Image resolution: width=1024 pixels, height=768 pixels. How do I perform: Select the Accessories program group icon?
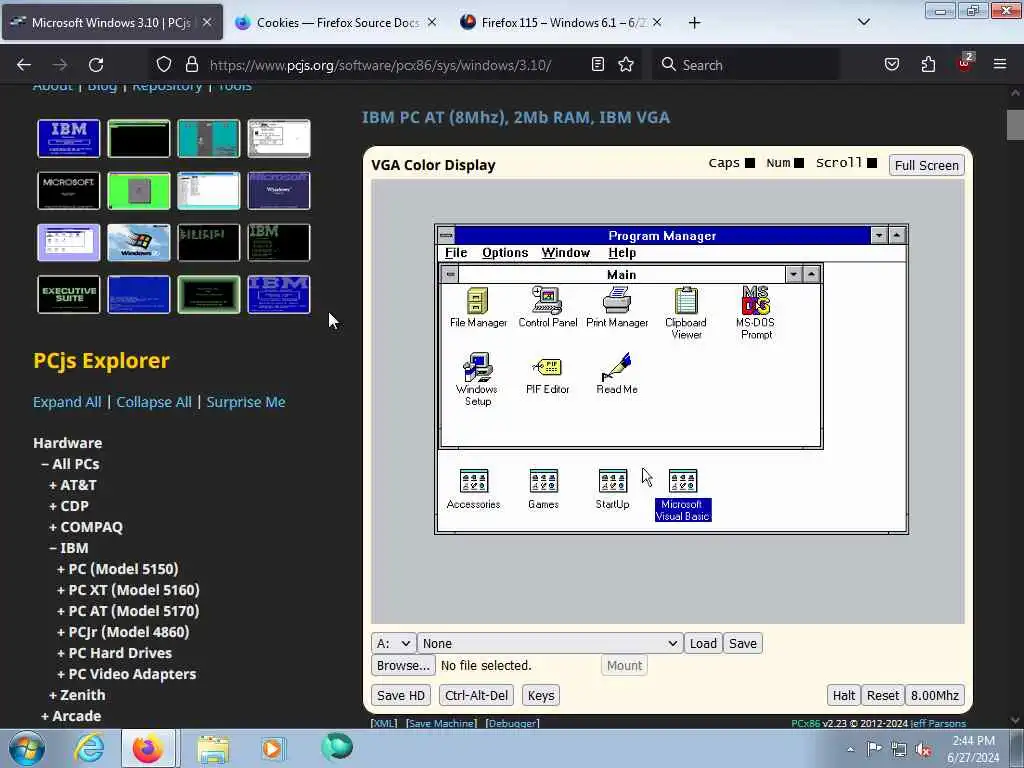(473, 489)
